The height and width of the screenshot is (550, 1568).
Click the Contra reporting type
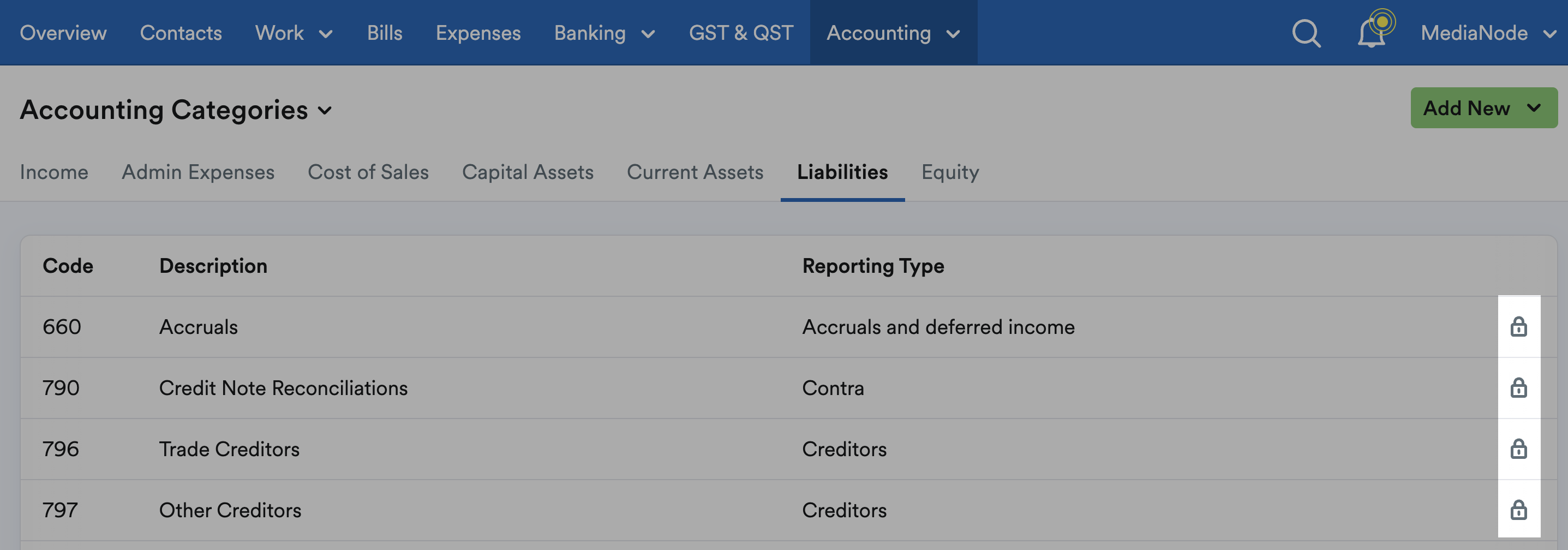coord(833,388)
